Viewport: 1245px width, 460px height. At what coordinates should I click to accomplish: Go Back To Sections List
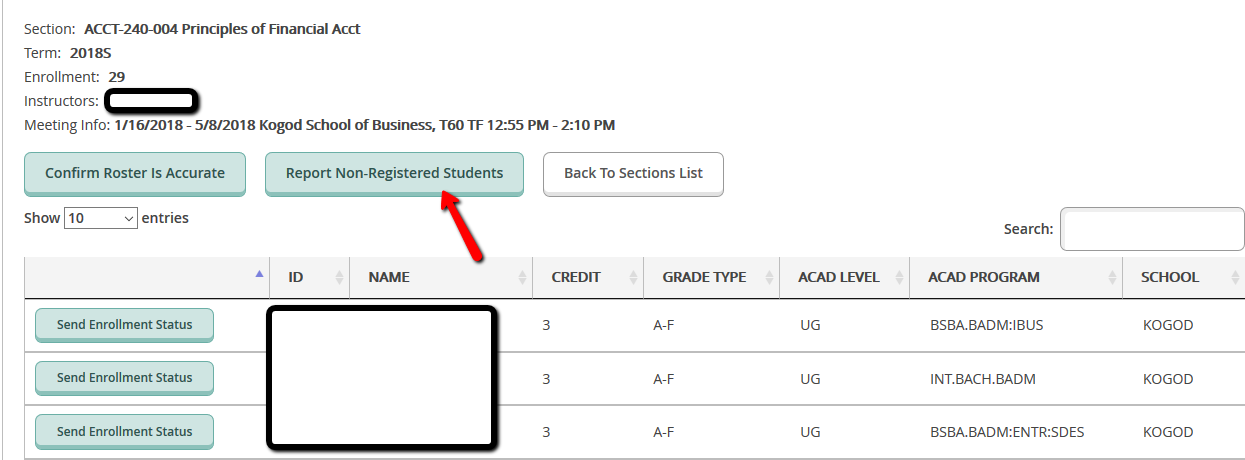point(633,173)
